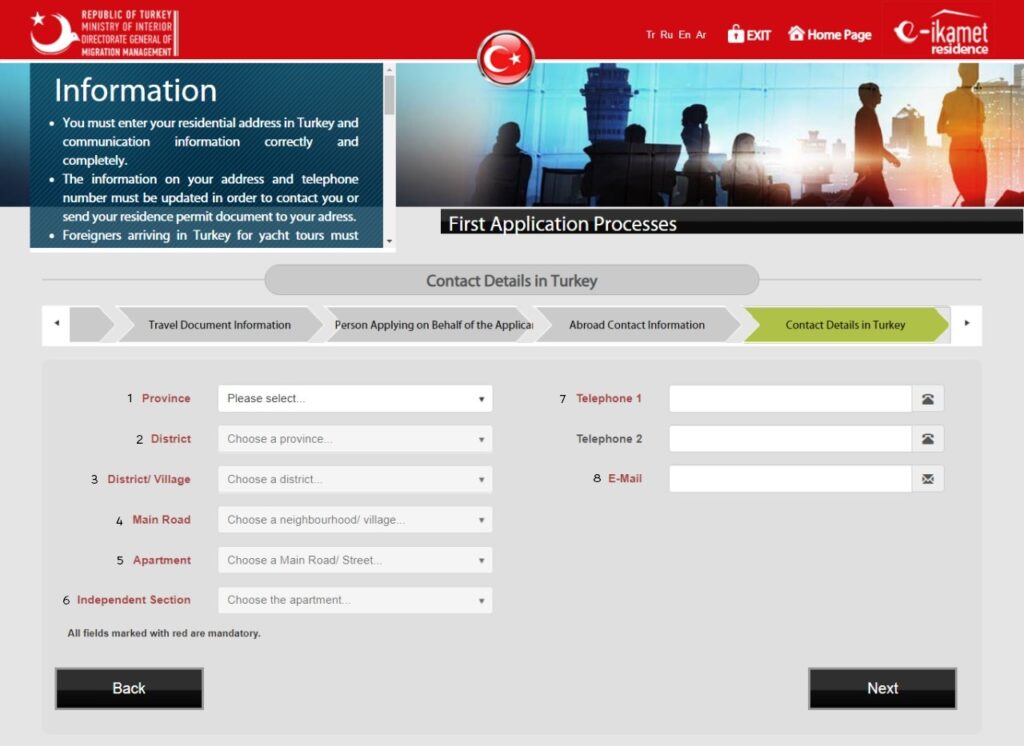Open the District dropdown
Viewport: 1024px width, 746px height.
pos(355,439)
